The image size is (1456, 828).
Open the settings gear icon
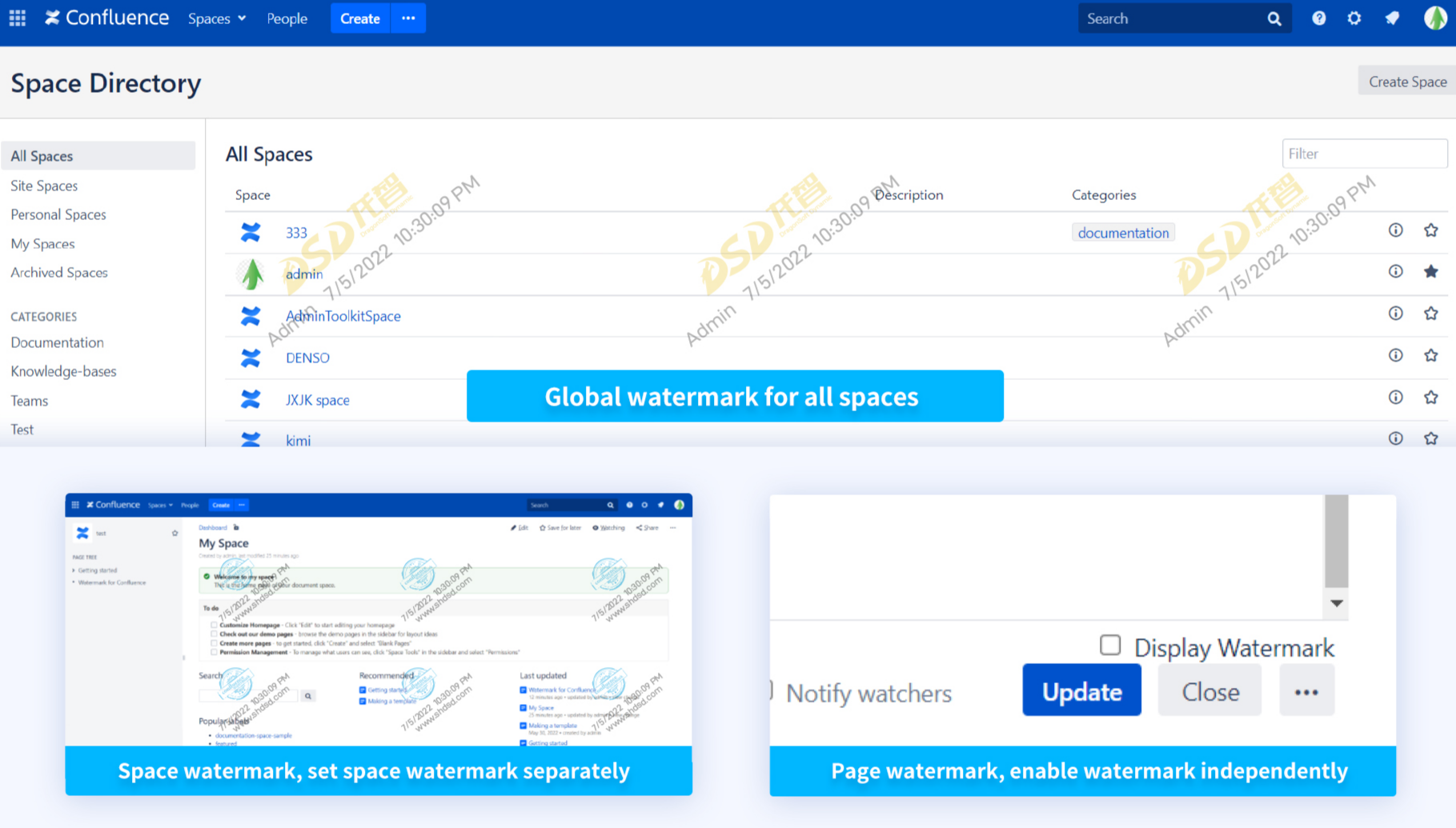(x=1354, y=18)
